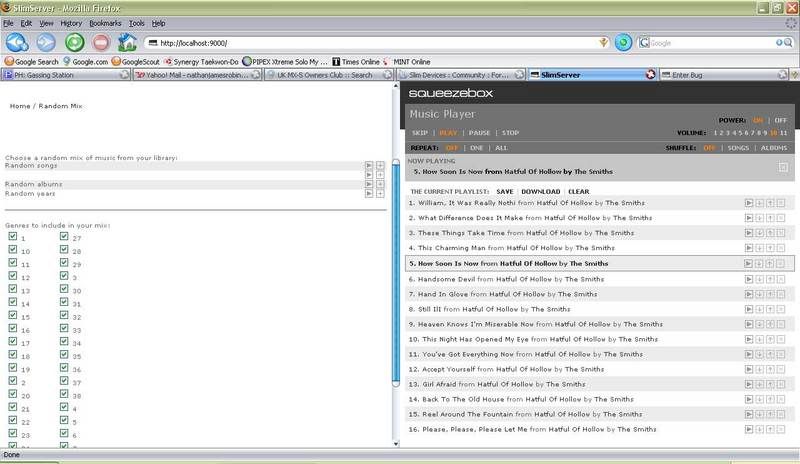Click the Firefox Back navigation button
This screenshot has width=800, height=464.
pyautogui.click(x=17, y=43)
